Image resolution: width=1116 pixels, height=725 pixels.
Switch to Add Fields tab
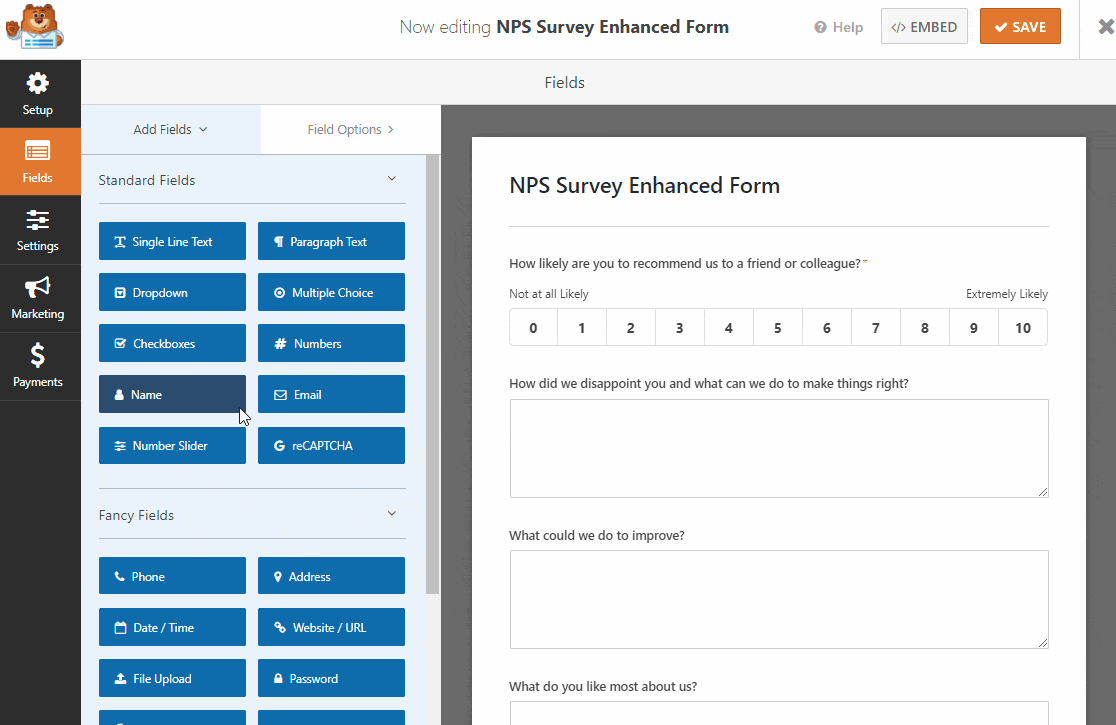(x=171, y=129)
